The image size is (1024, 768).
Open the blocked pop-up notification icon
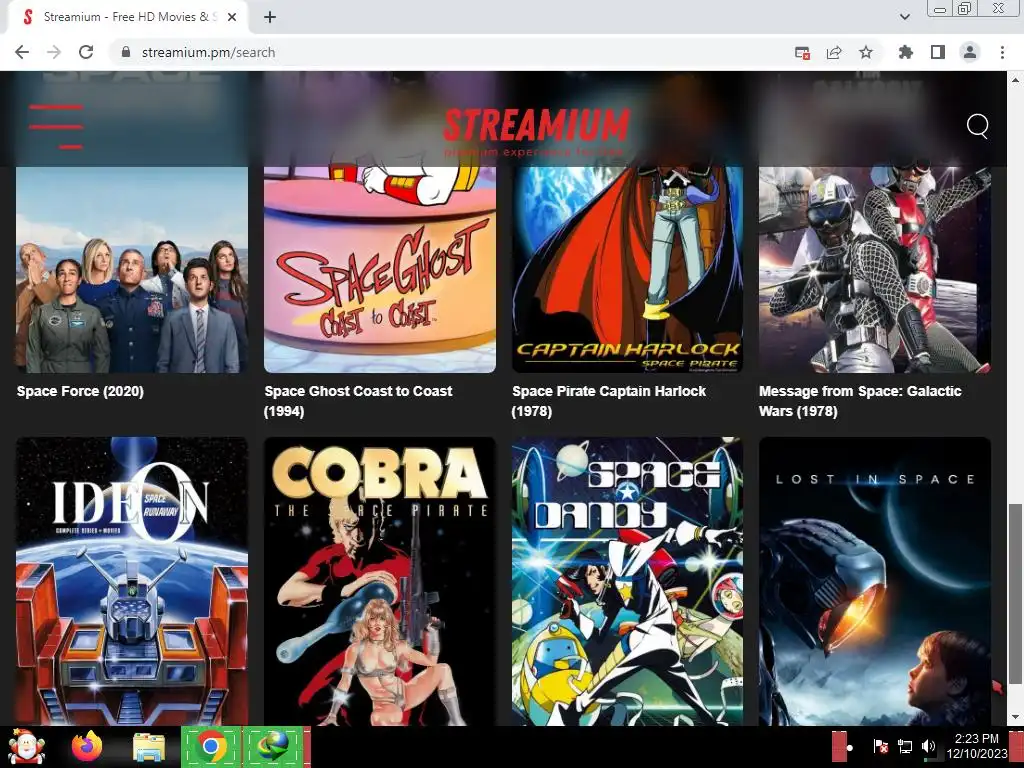coord(803,53)
